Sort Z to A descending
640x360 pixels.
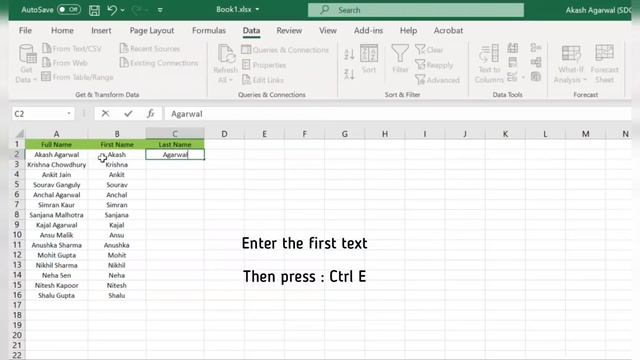349,74
